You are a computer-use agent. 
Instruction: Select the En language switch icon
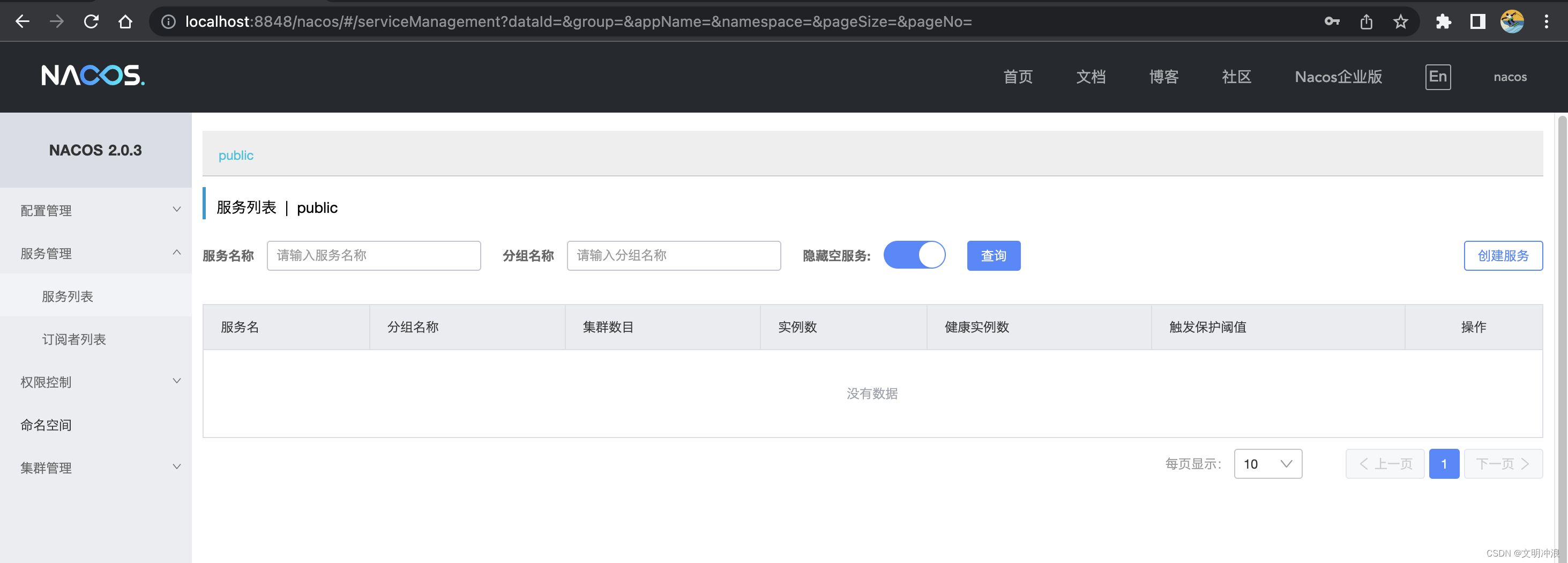[x=1438, y=77]
